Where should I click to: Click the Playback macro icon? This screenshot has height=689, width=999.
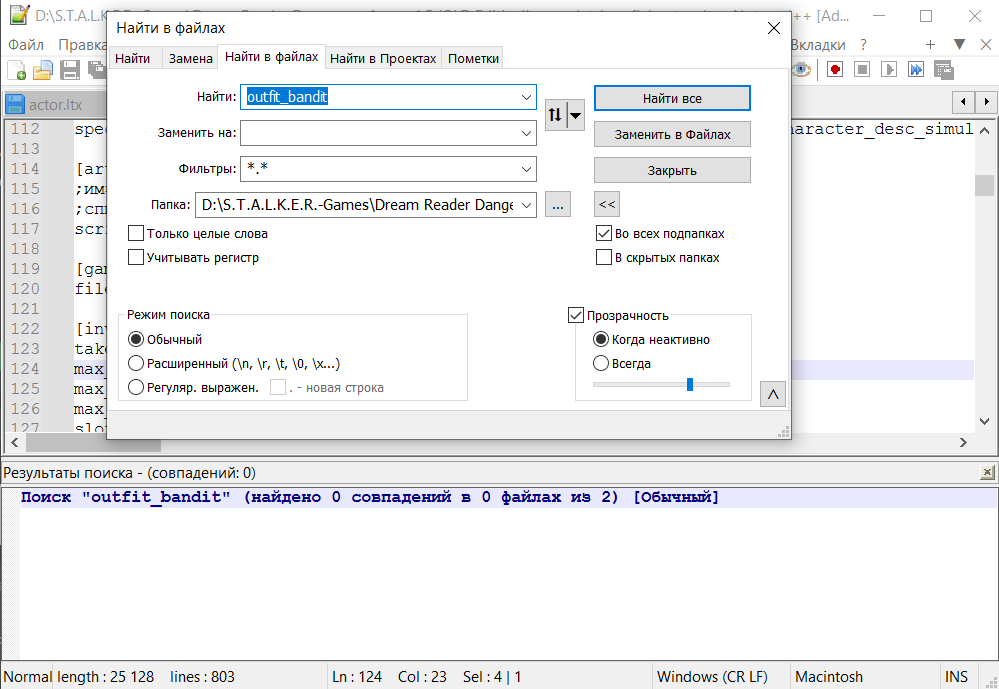(x=888, y=69)
